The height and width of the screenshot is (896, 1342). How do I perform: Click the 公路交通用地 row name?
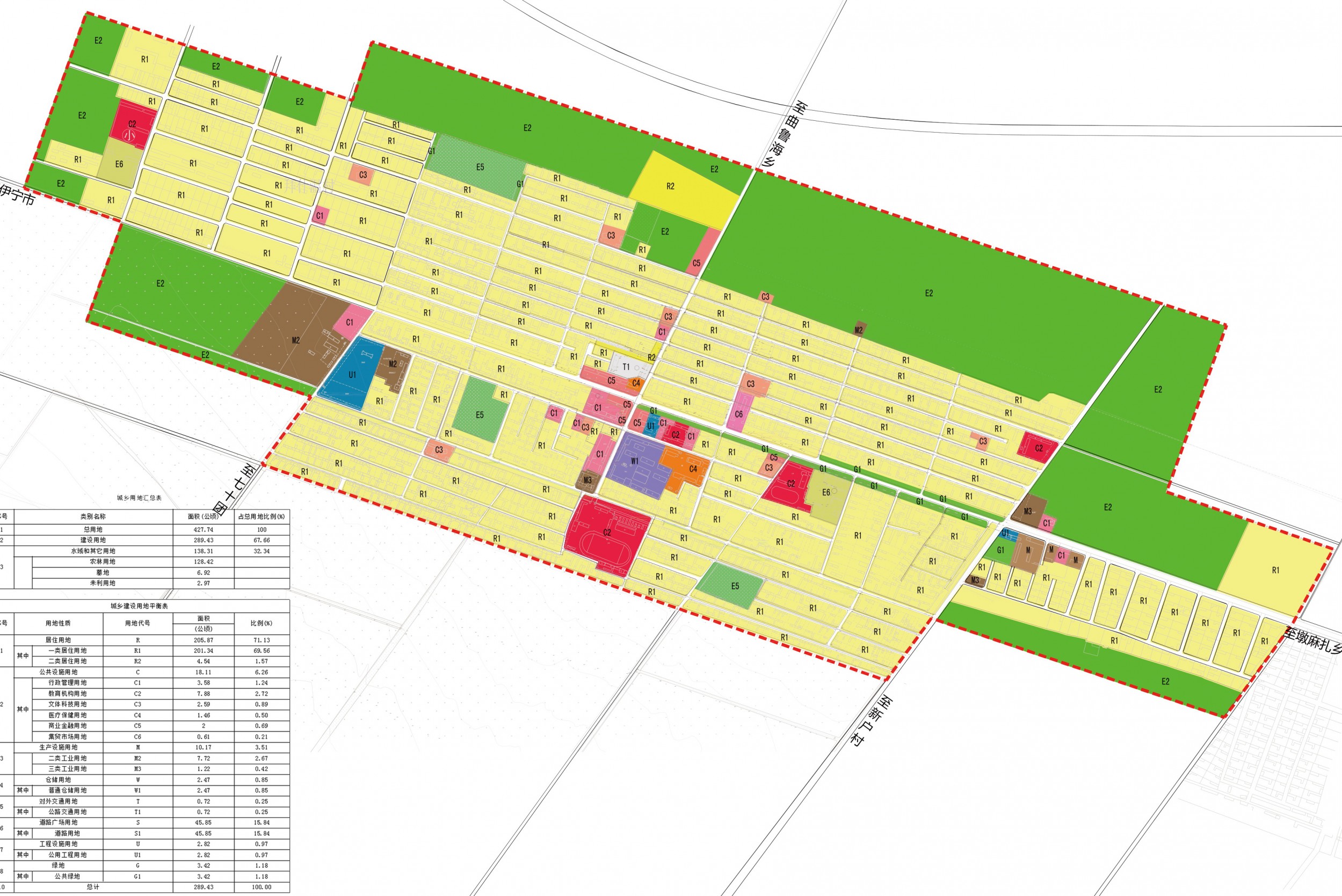[x=68, y=811]
